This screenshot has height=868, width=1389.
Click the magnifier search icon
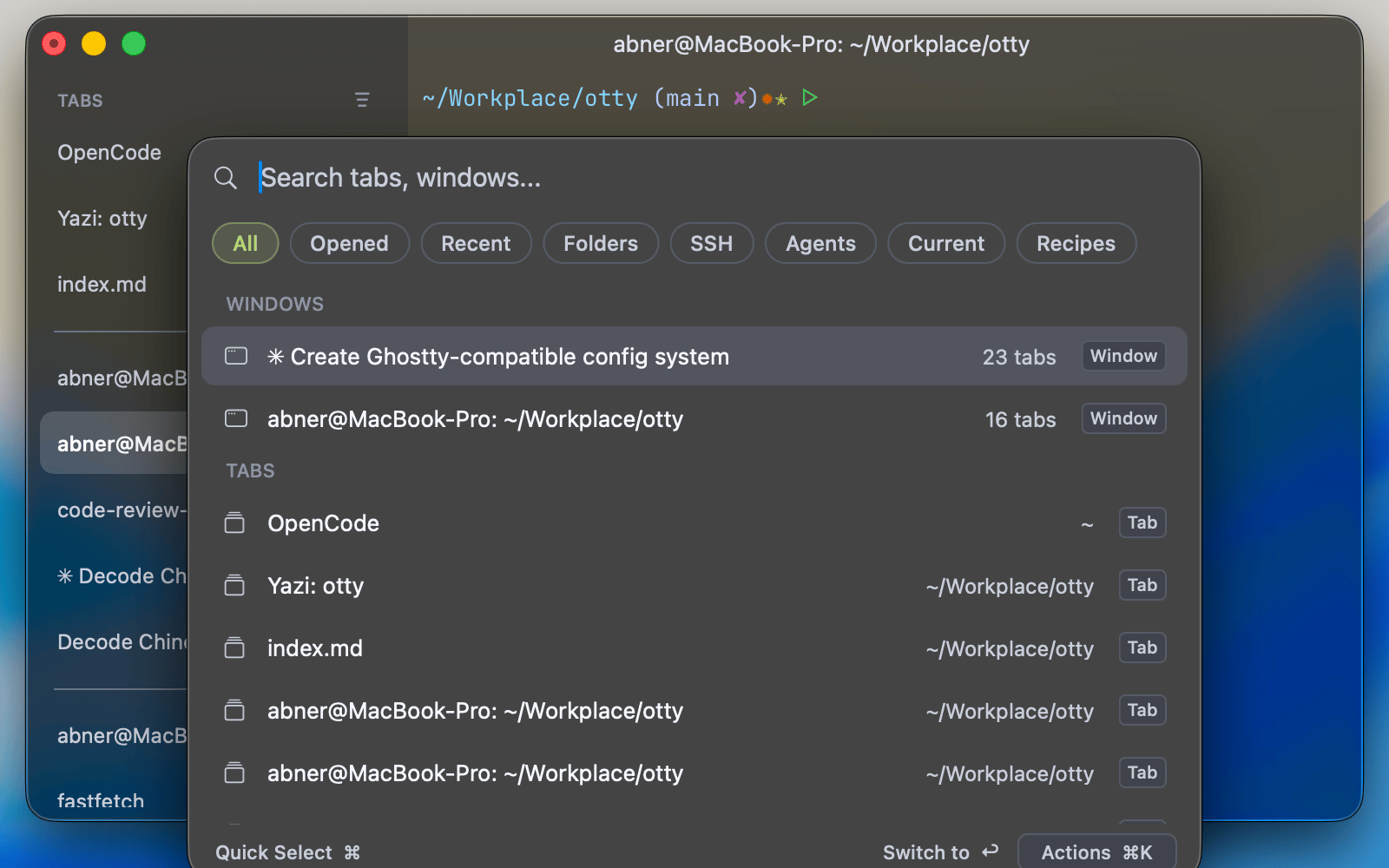coord(226,178)
